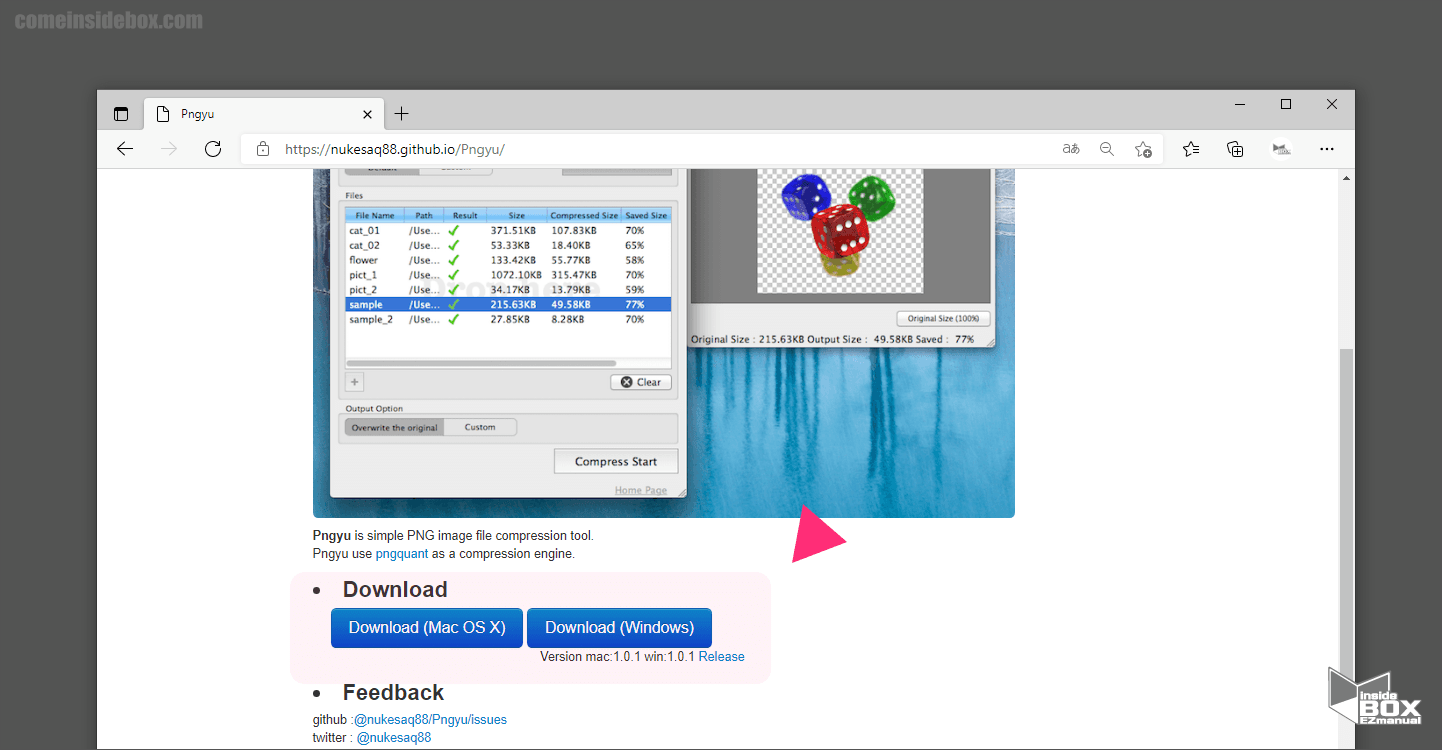Add this page to favorites

[1143, 149]
